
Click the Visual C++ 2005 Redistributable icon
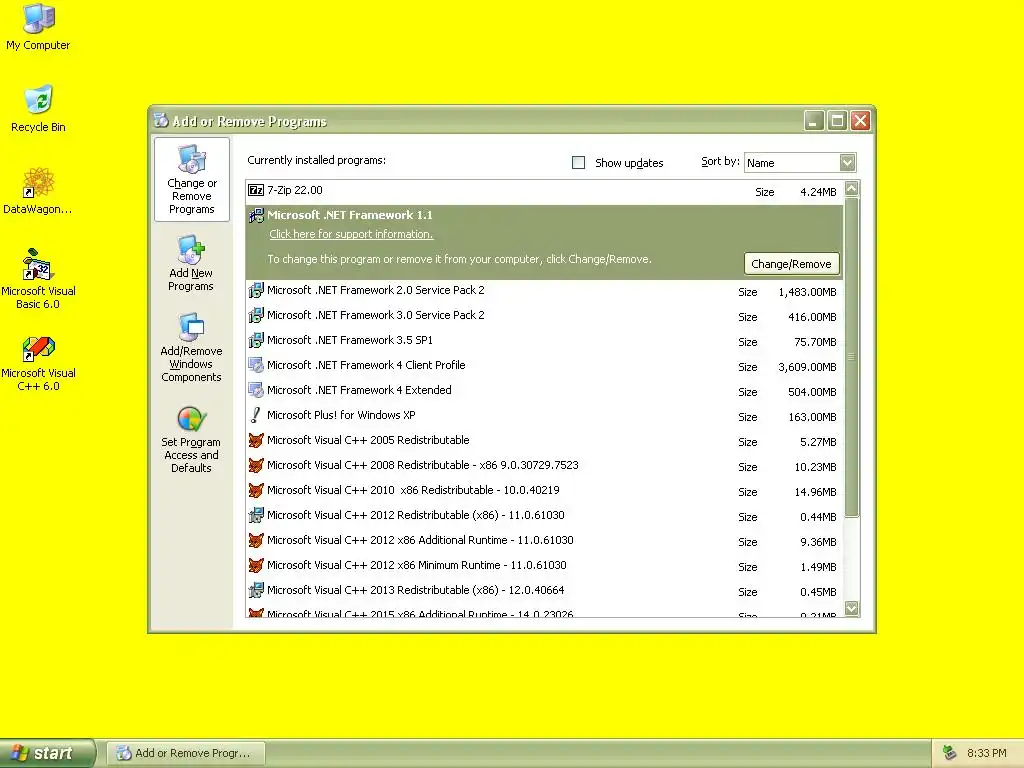[256, 440]
